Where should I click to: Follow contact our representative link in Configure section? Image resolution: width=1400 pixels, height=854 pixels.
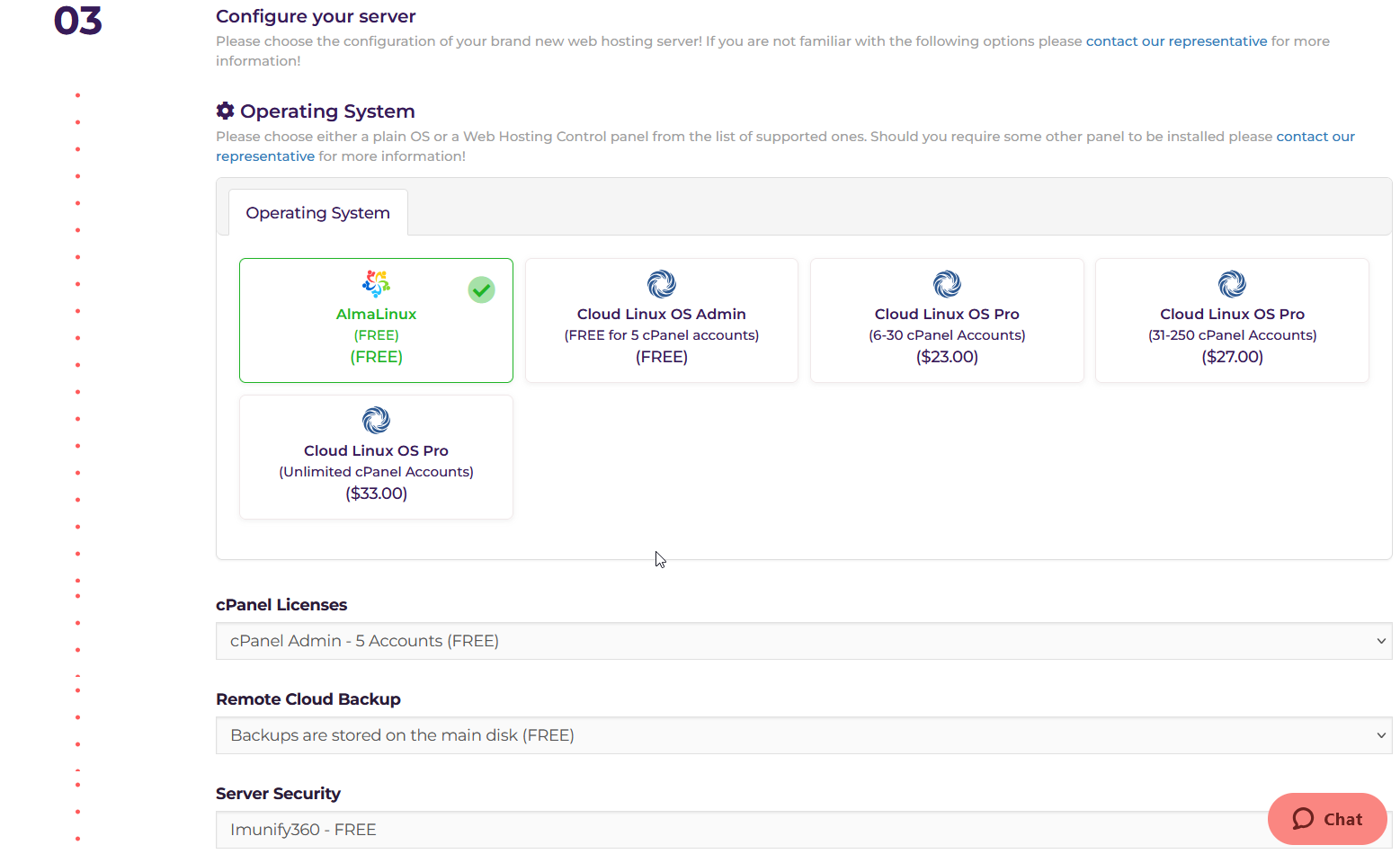click(x=1176, y=41)
